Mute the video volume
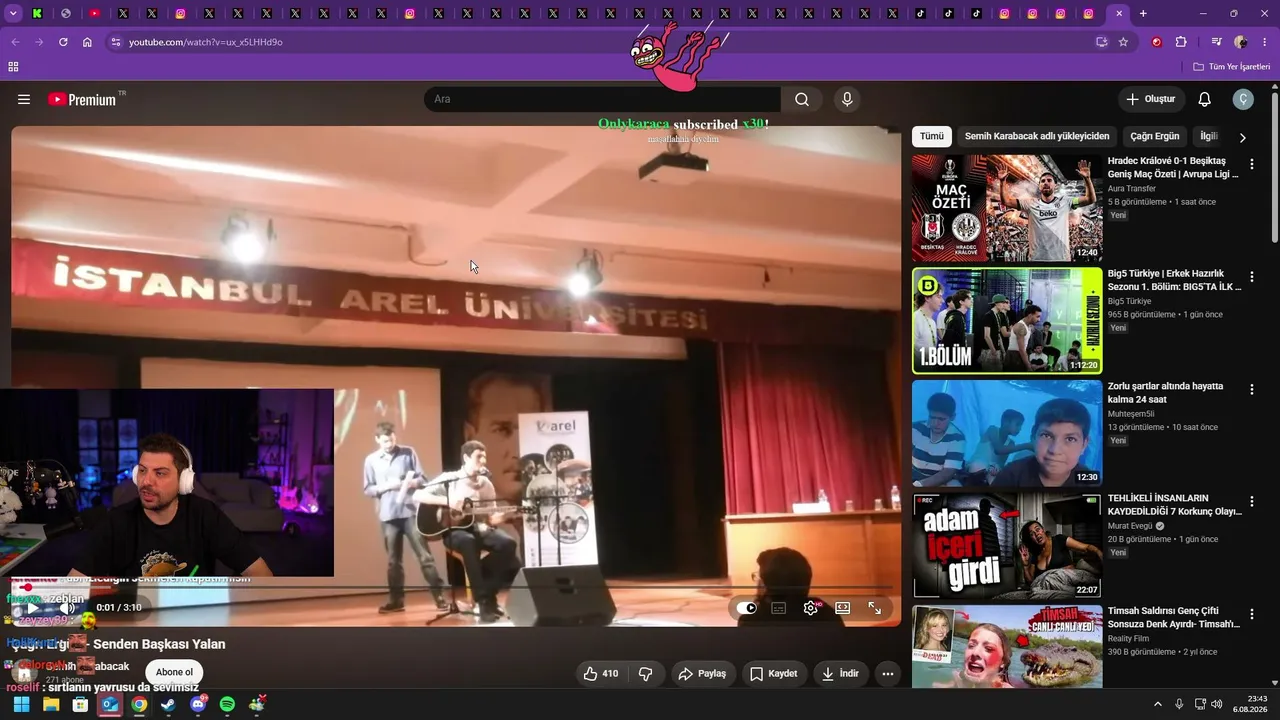This screenshot has width=1280, height=720. coord(67,608)
